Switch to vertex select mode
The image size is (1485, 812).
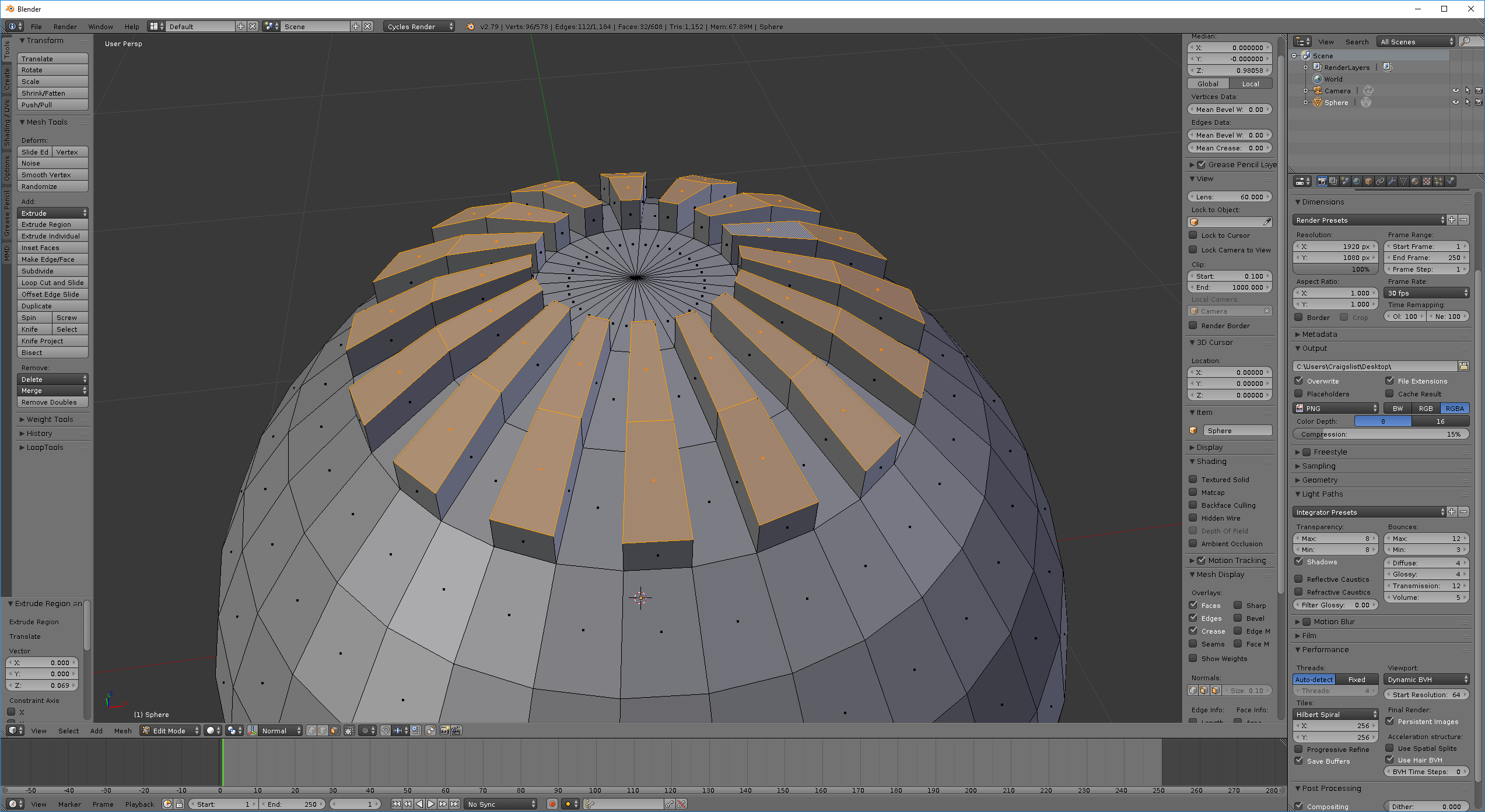coord(311,730)
